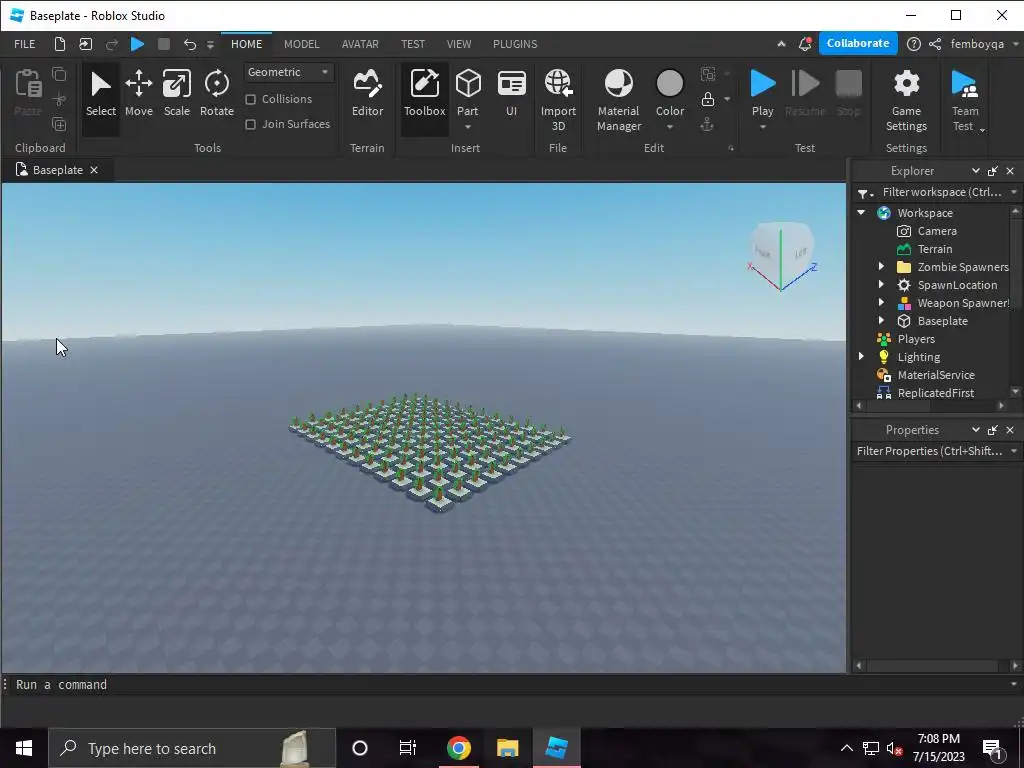Open the Part type dropdown arrow
This screenshot has width=1024, height=768.
click(468, 127)
